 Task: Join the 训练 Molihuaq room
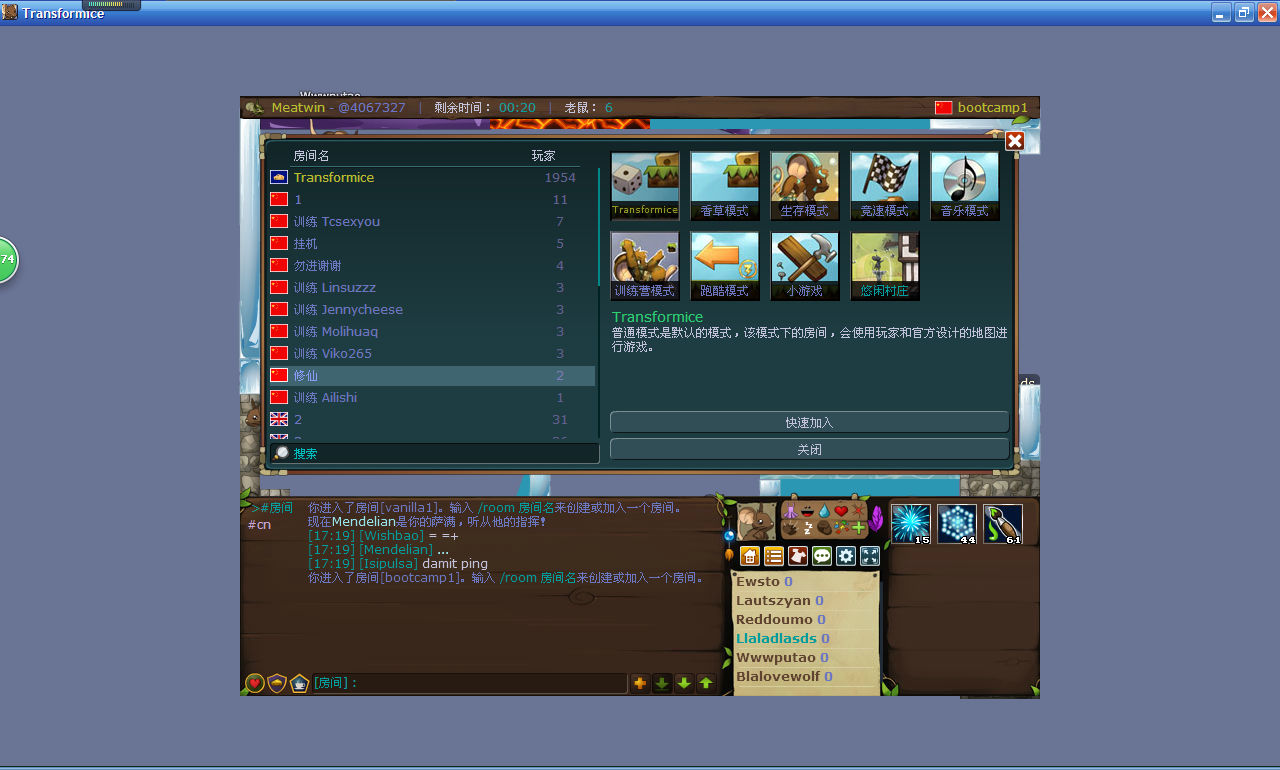tap(432, 331)
